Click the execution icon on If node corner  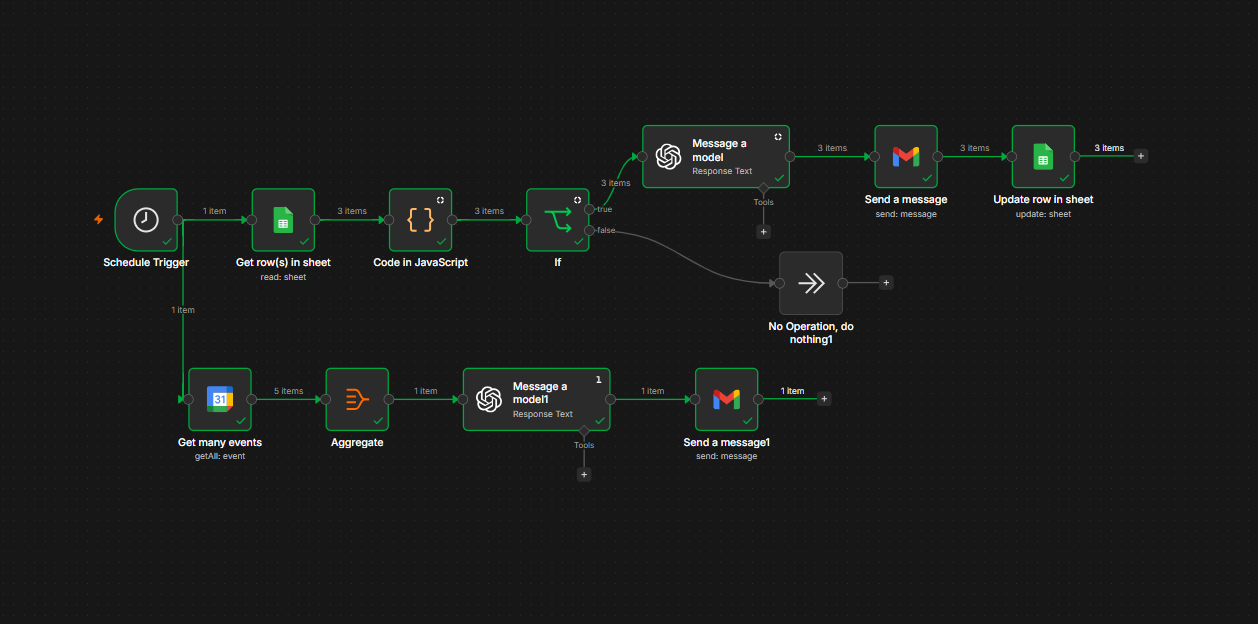(577, 199)
